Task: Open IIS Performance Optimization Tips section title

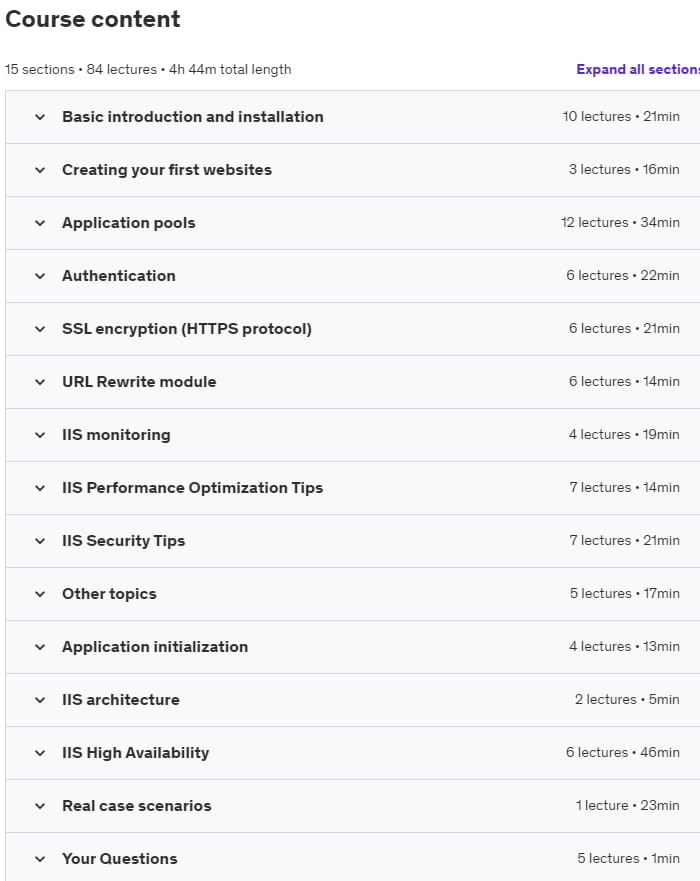Action: pyautogui.click(x=192, y=488)
